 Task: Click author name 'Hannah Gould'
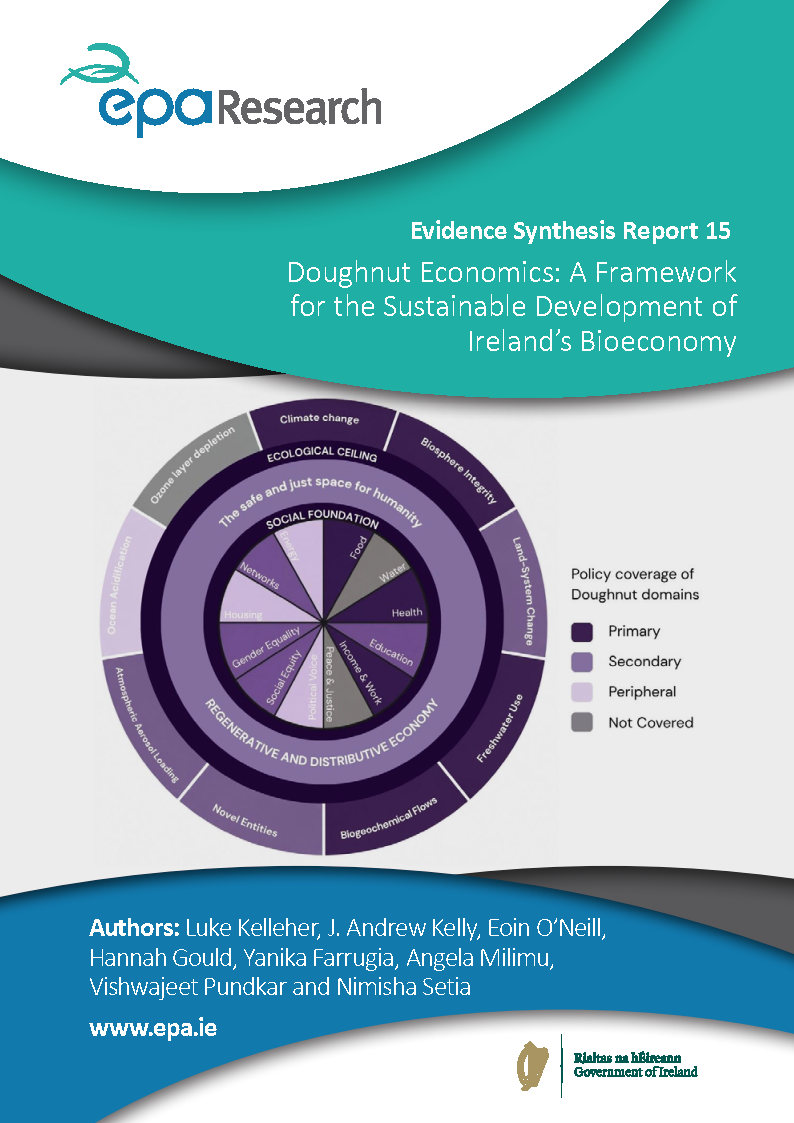pyautogui.click(x=160, y=958)
